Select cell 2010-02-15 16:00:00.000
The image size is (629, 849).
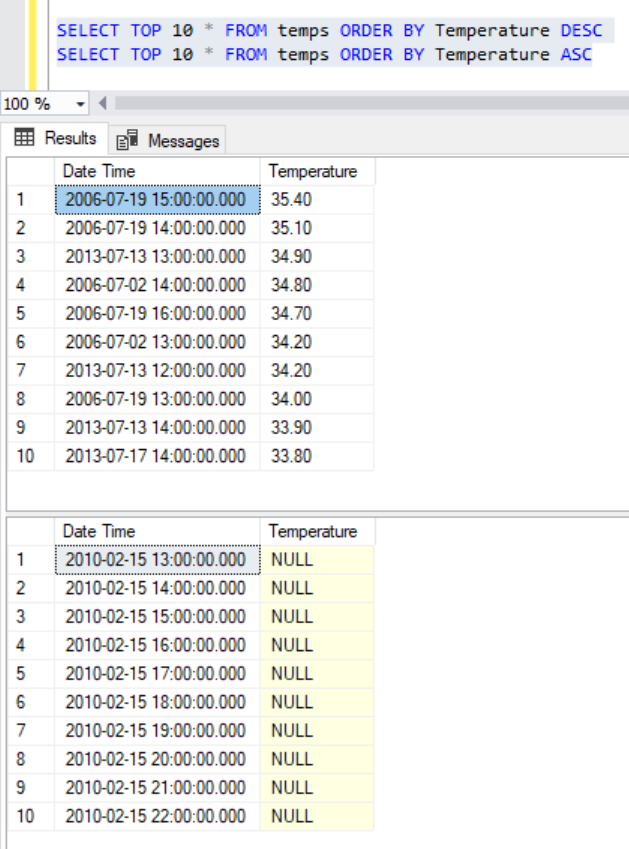pos(157,645)
